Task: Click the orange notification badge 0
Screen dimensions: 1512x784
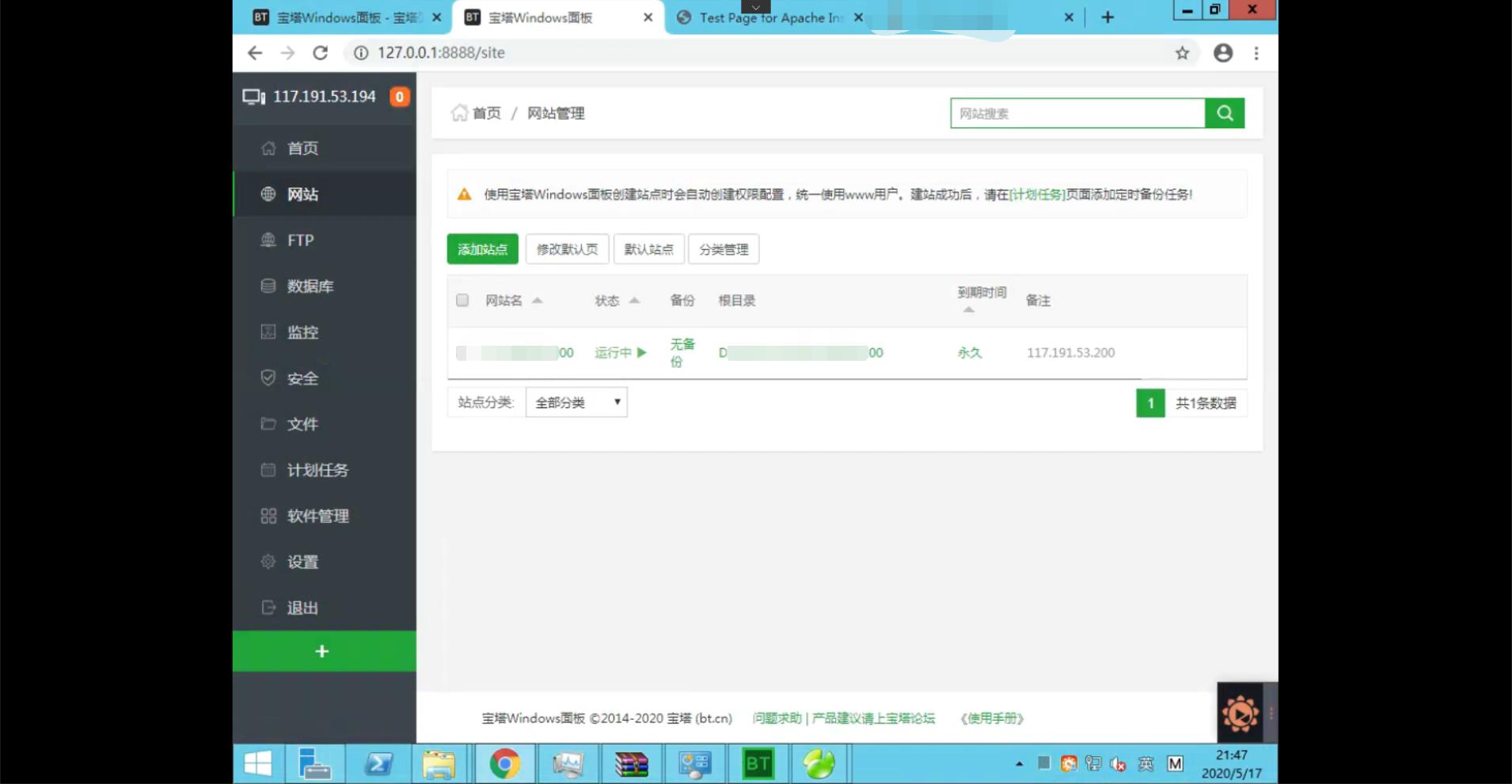Action: [400, 97]
